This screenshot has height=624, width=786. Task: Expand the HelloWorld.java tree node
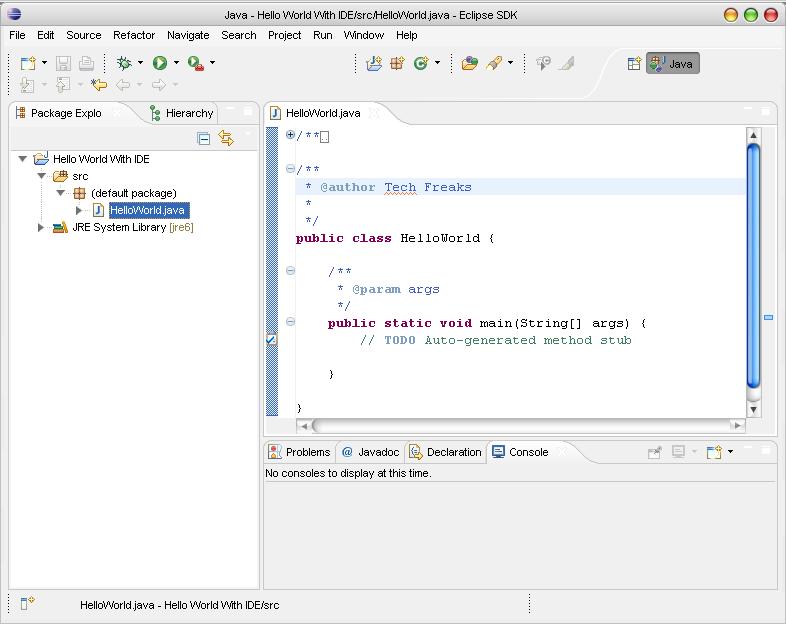click(79, 211)
